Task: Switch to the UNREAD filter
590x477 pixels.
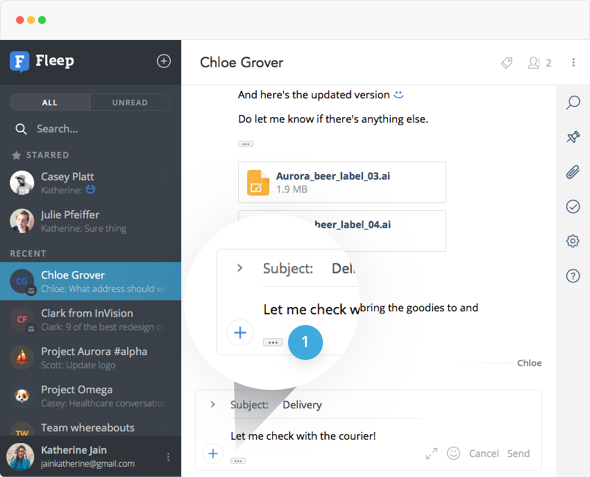Action: [130, 102]
